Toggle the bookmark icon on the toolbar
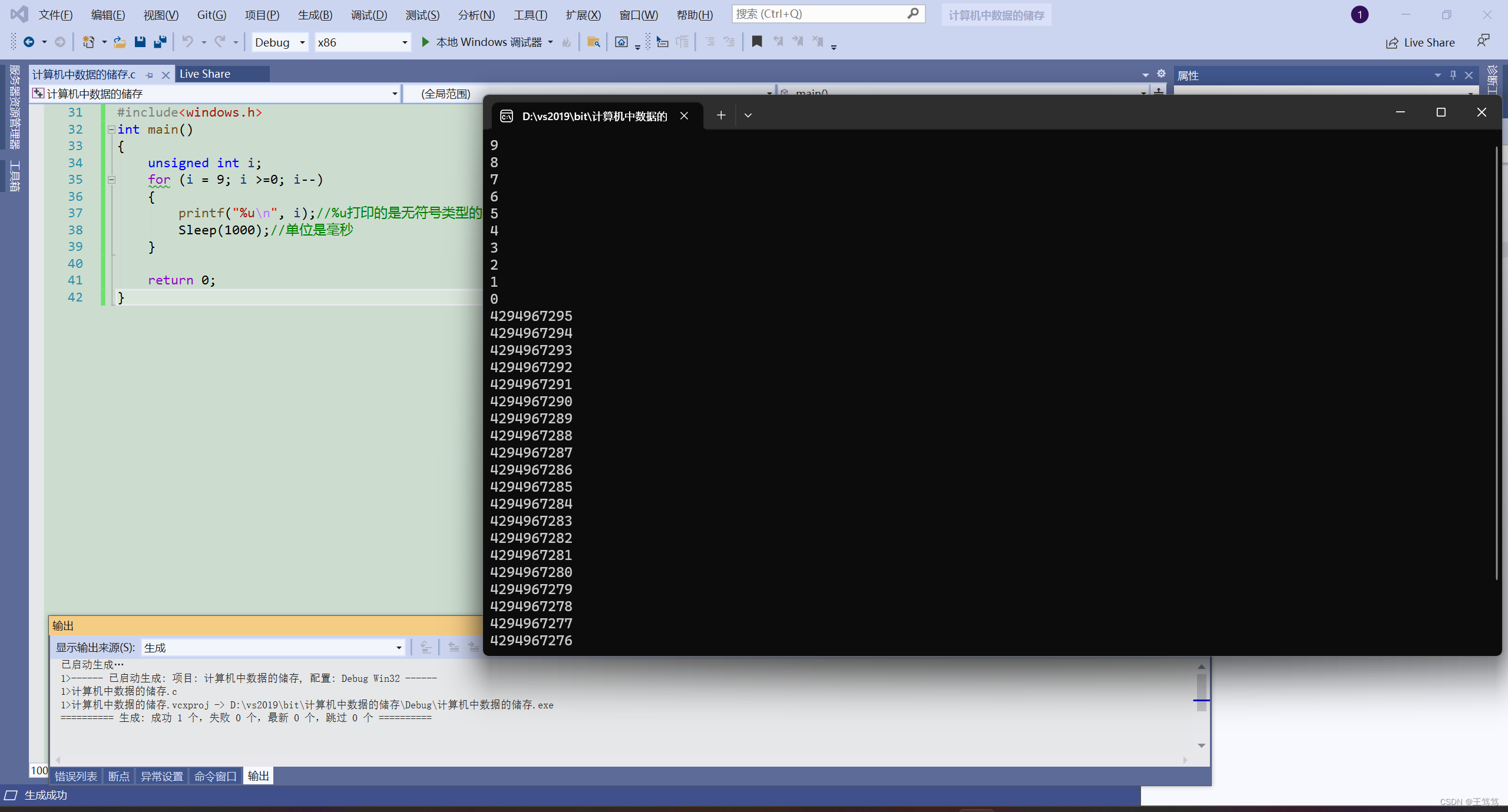This screenshot has height=812, width=1508. coord(757,41)
